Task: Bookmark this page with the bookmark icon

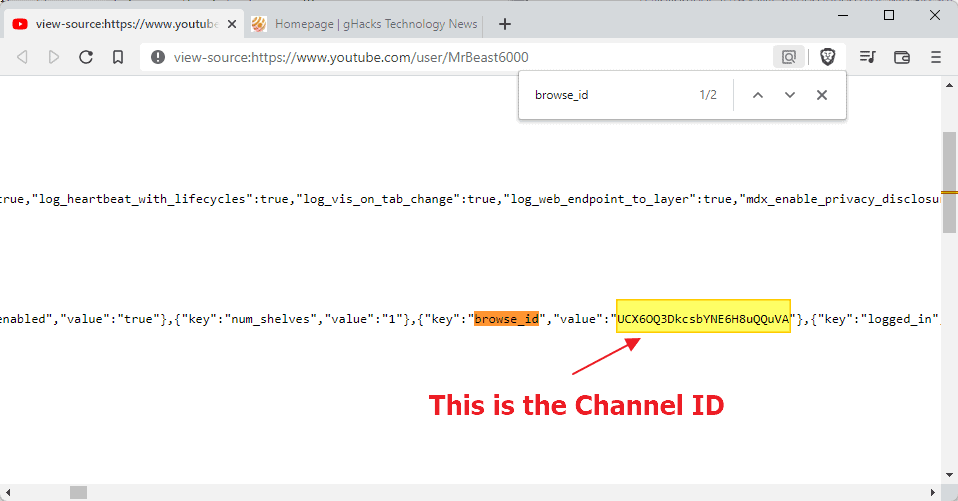Action: pos(118,57)
